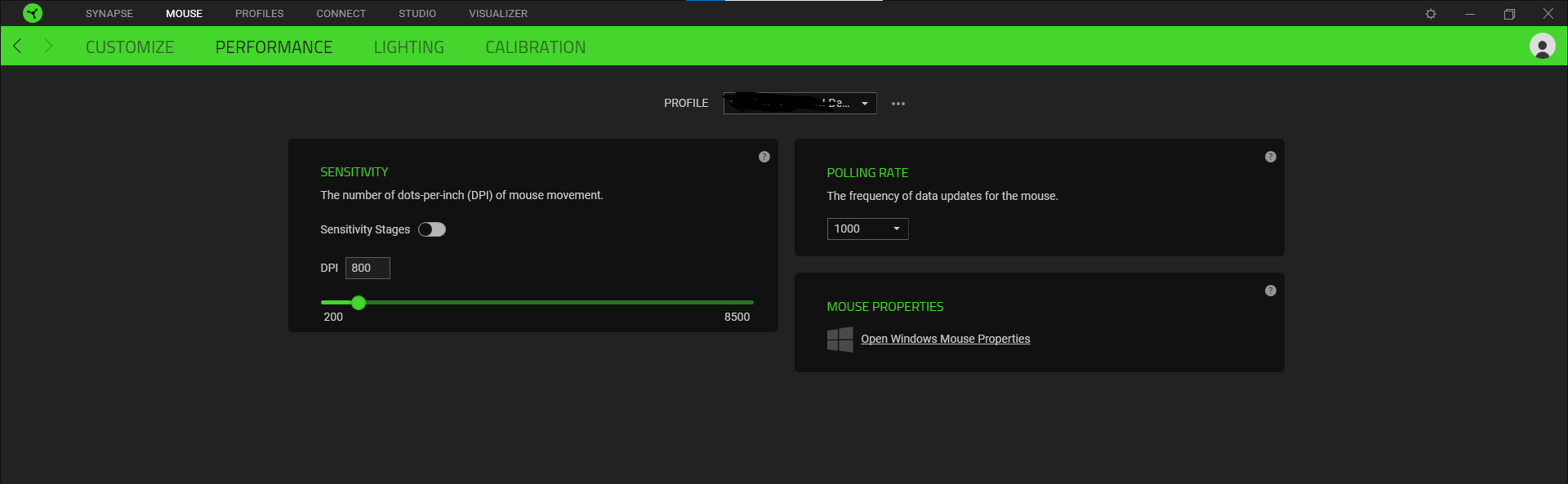
Task: Click the DPI value input field
Action: coord(367,269)
